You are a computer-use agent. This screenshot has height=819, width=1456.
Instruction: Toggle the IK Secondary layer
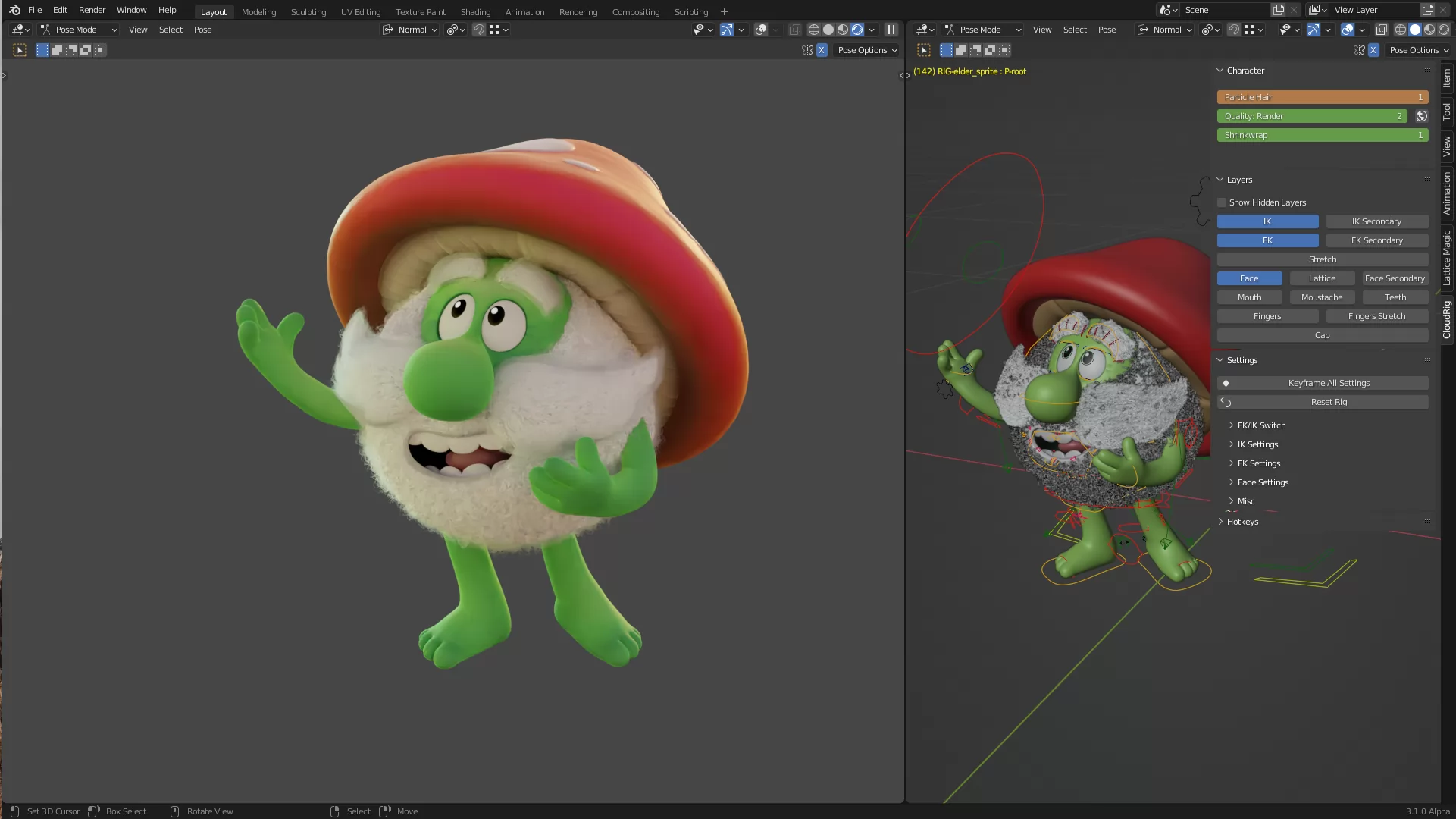[1376, 221]
